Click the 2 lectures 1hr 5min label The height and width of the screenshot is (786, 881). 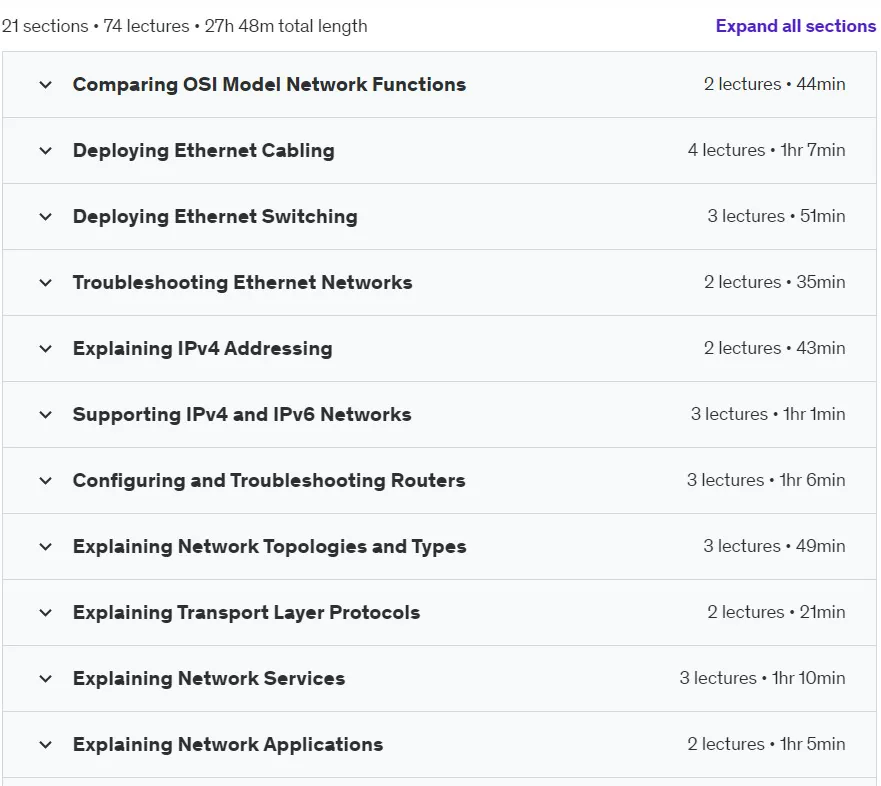766,744
